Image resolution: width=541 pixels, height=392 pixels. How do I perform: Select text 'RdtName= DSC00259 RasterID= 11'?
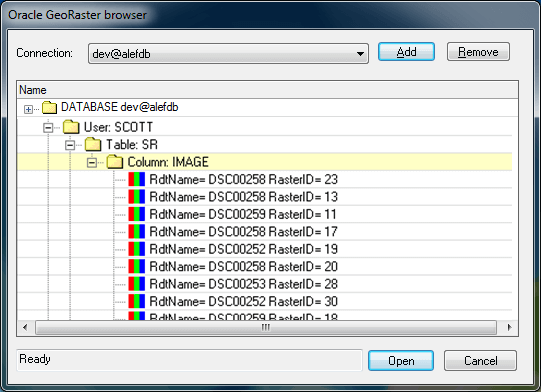click(x=243, y=214)
